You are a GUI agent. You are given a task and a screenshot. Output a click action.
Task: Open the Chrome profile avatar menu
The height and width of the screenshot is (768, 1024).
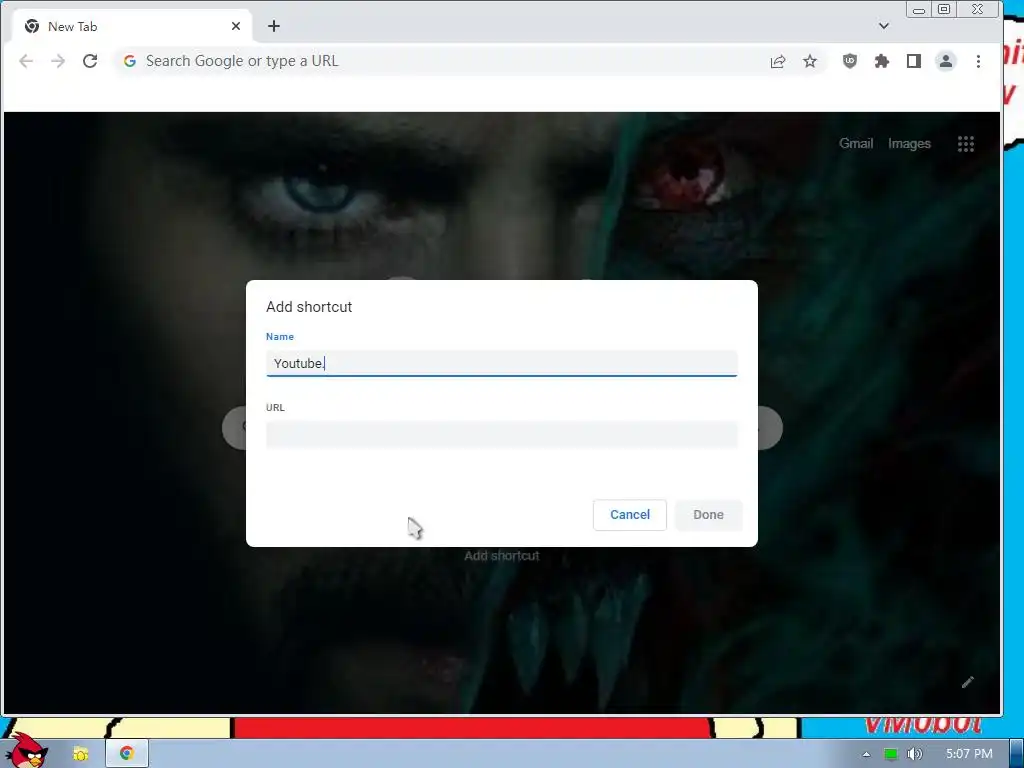(x=946, y=61)
